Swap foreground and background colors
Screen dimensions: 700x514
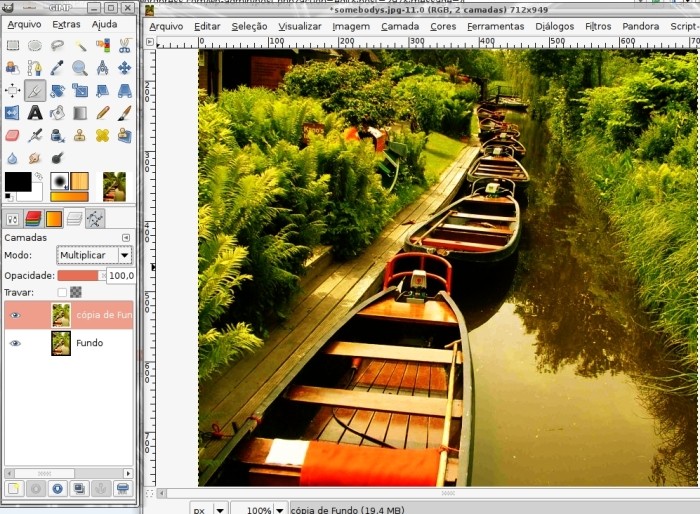pos(39,176)
